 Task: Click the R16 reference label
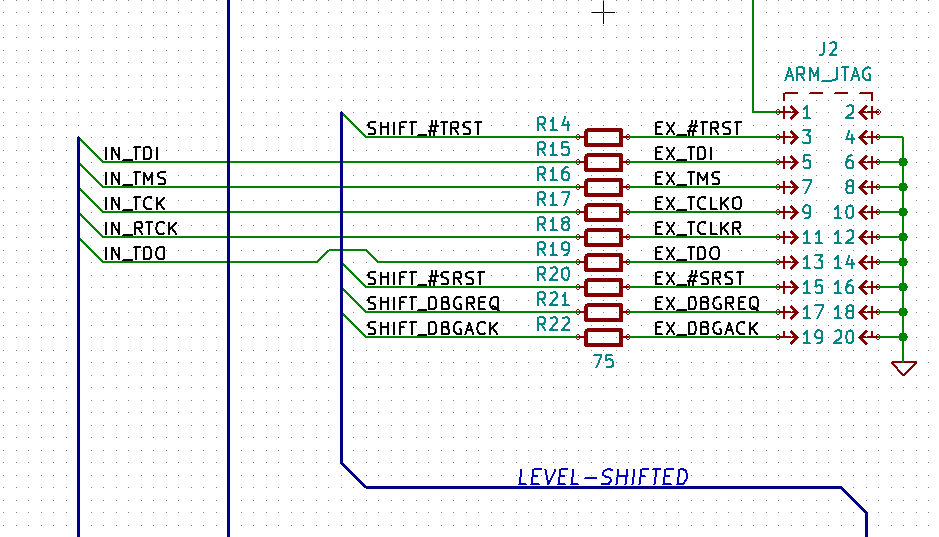tap(553, 174)
